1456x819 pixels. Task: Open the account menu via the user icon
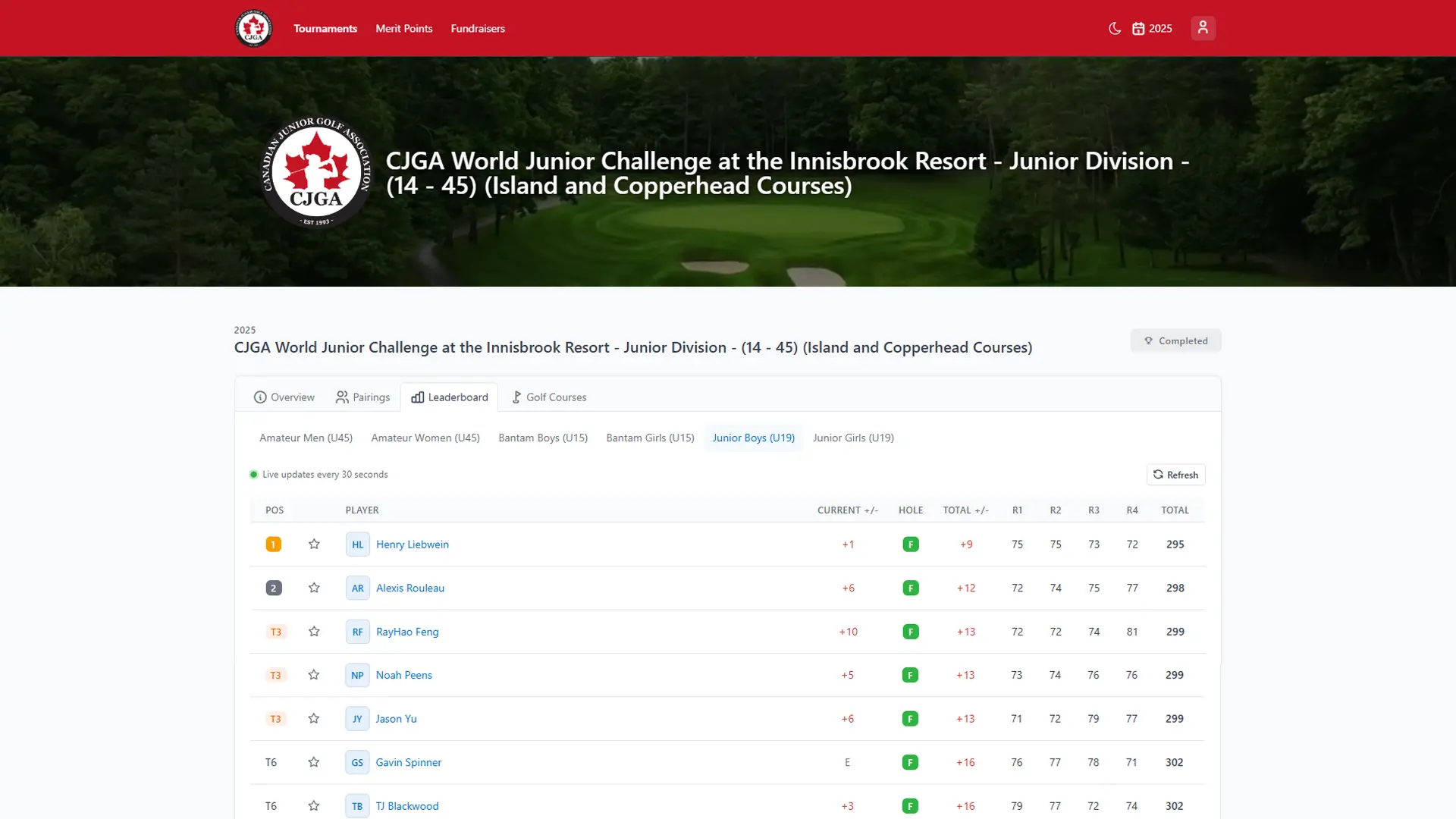coord(1203,28)
